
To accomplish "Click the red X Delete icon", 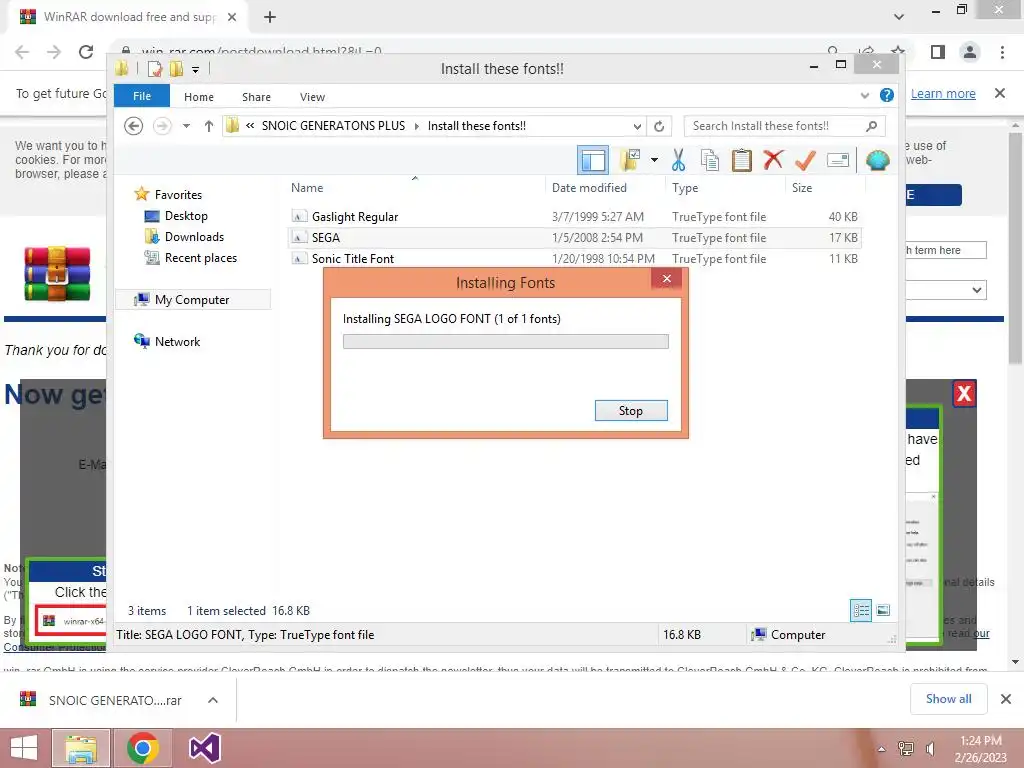I will [773, 160].
